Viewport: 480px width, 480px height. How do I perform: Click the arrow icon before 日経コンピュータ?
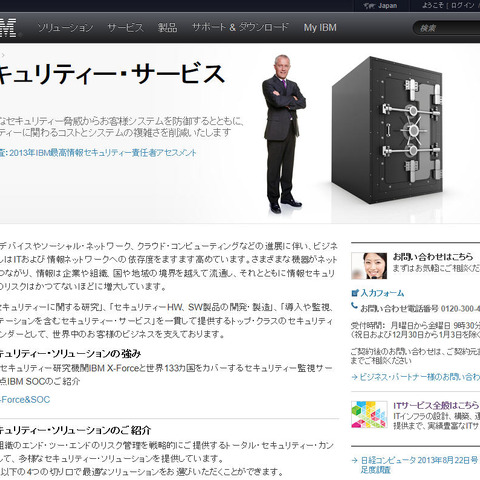355,460
